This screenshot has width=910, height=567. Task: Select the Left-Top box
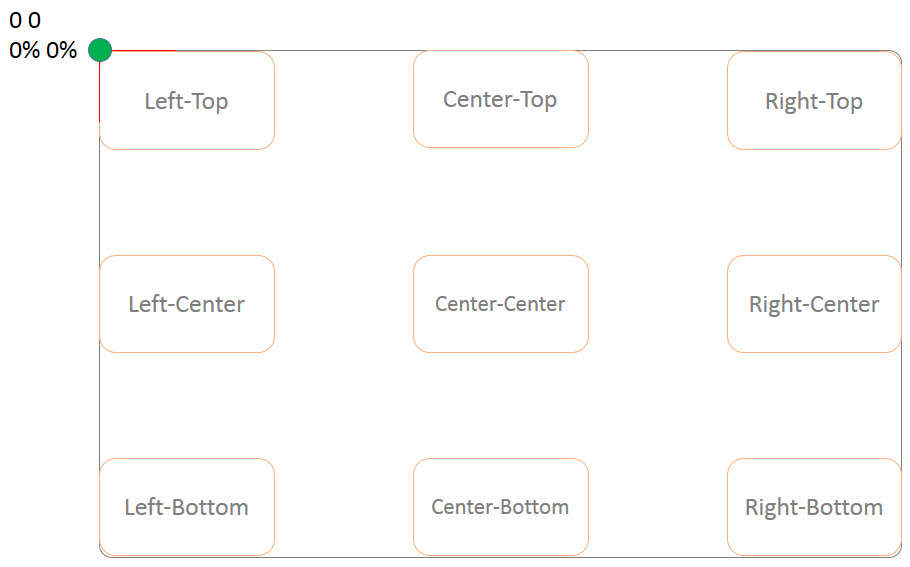pyautogui.click(x=187, y=100)
